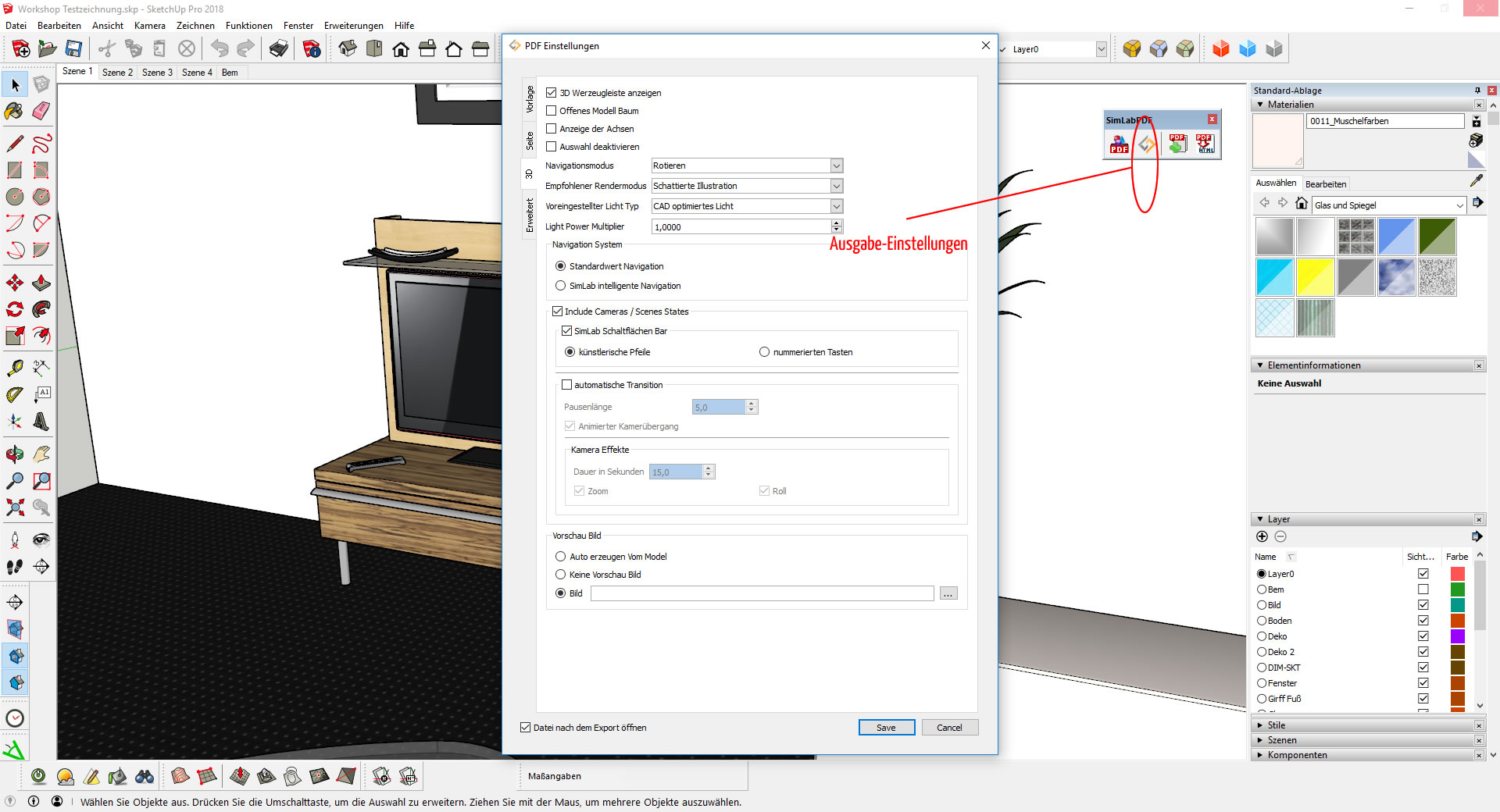Click the Save file toolbar icon
1500x812 pixels.
73,49
